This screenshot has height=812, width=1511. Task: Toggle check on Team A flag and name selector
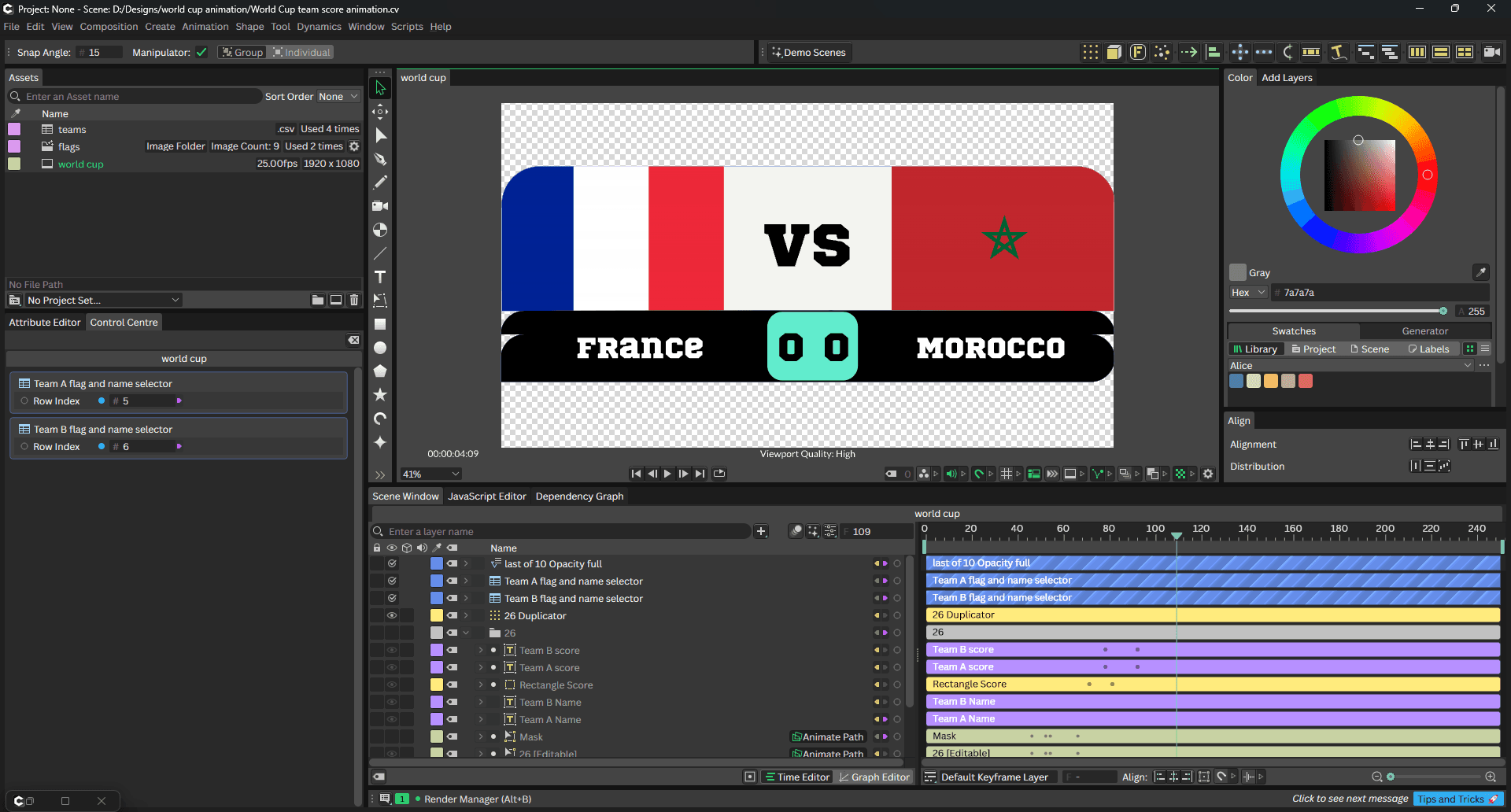click(x=392, y=581)
